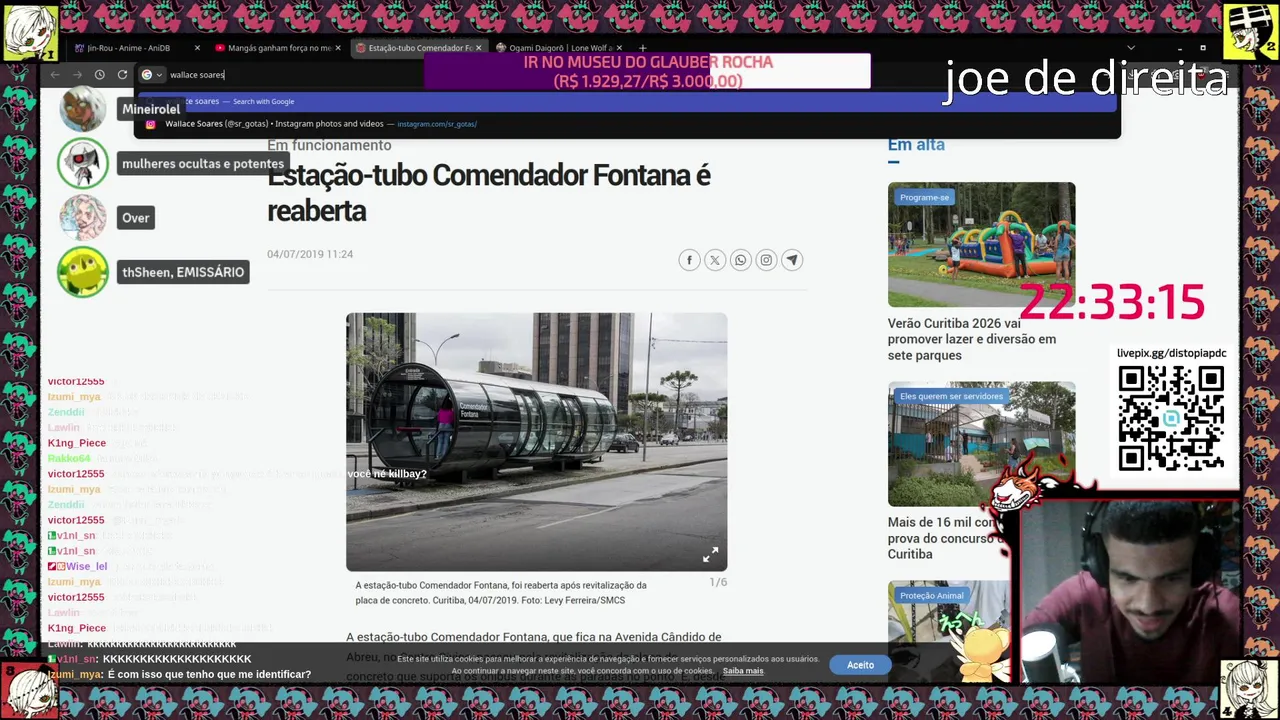Open the browser history clock icon
This screenshot has height=720, width=1280.
pyautogui.click(x=99, y=75)
